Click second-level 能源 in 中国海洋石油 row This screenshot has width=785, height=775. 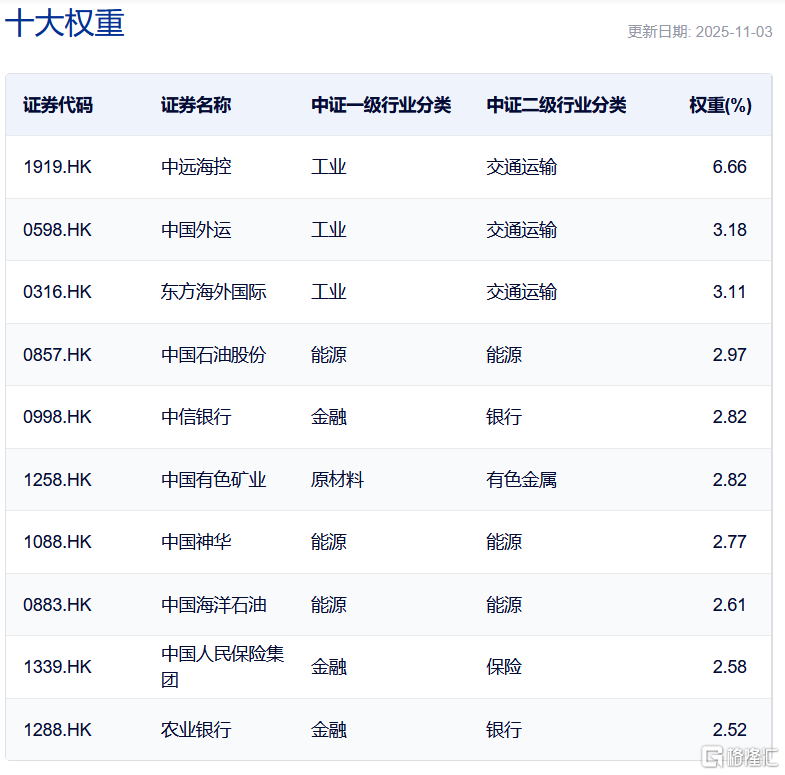pyautogui.click(x=504, y=605)
